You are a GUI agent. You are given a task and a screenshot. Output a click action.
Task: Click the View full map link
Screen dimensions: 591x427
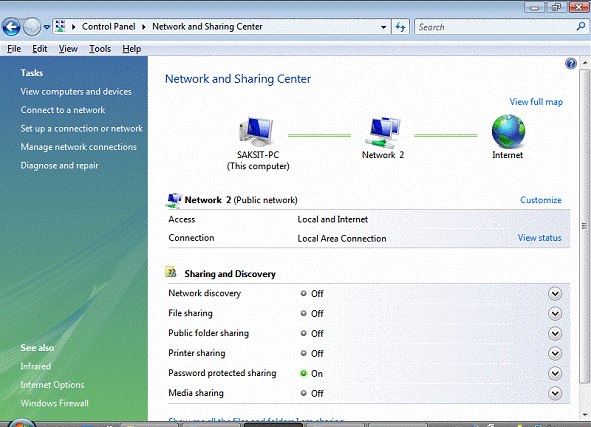536,102
